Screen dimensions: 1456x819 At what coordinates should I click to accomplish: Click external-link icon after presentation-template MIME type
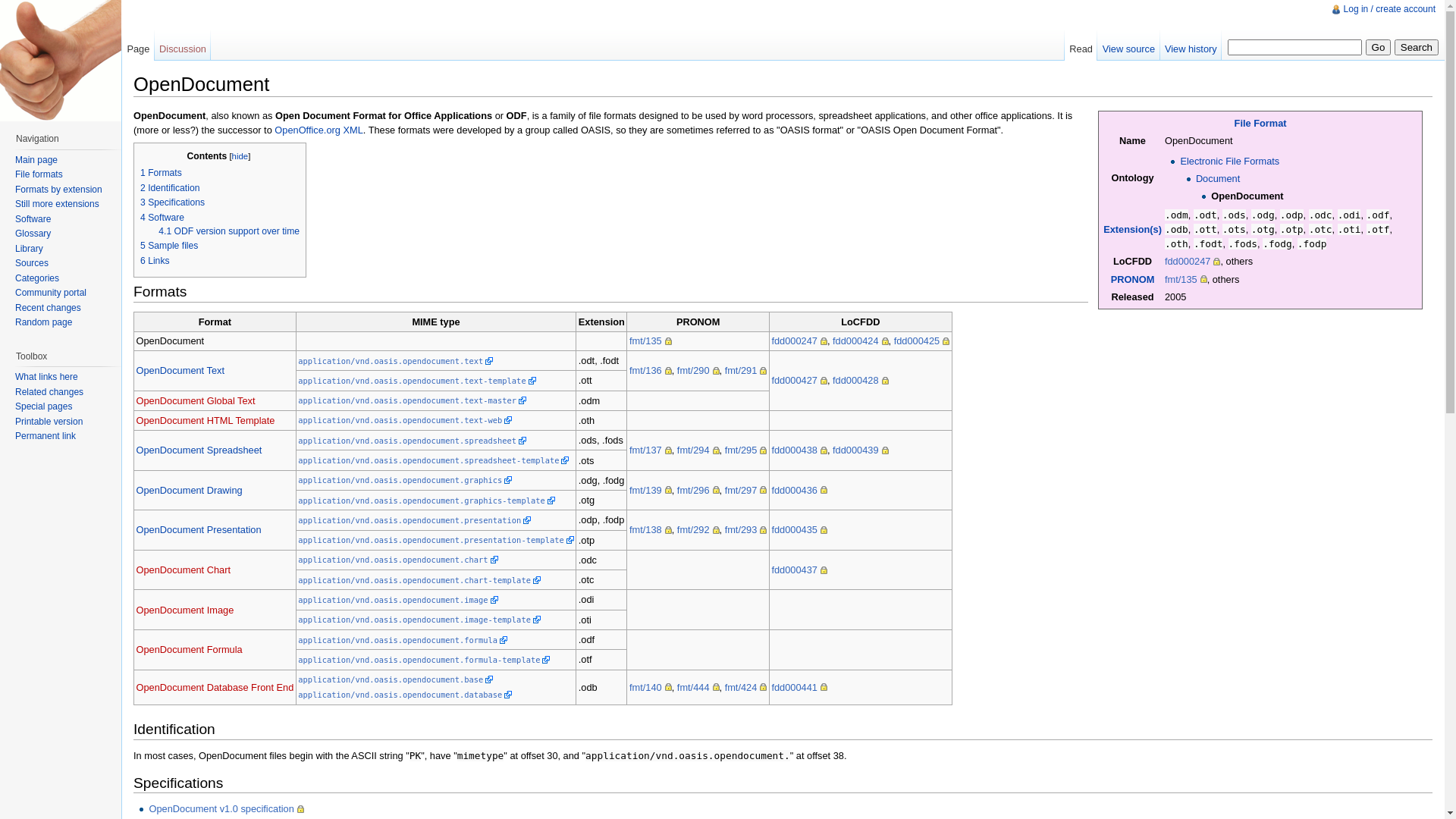(x=570, y=541)
